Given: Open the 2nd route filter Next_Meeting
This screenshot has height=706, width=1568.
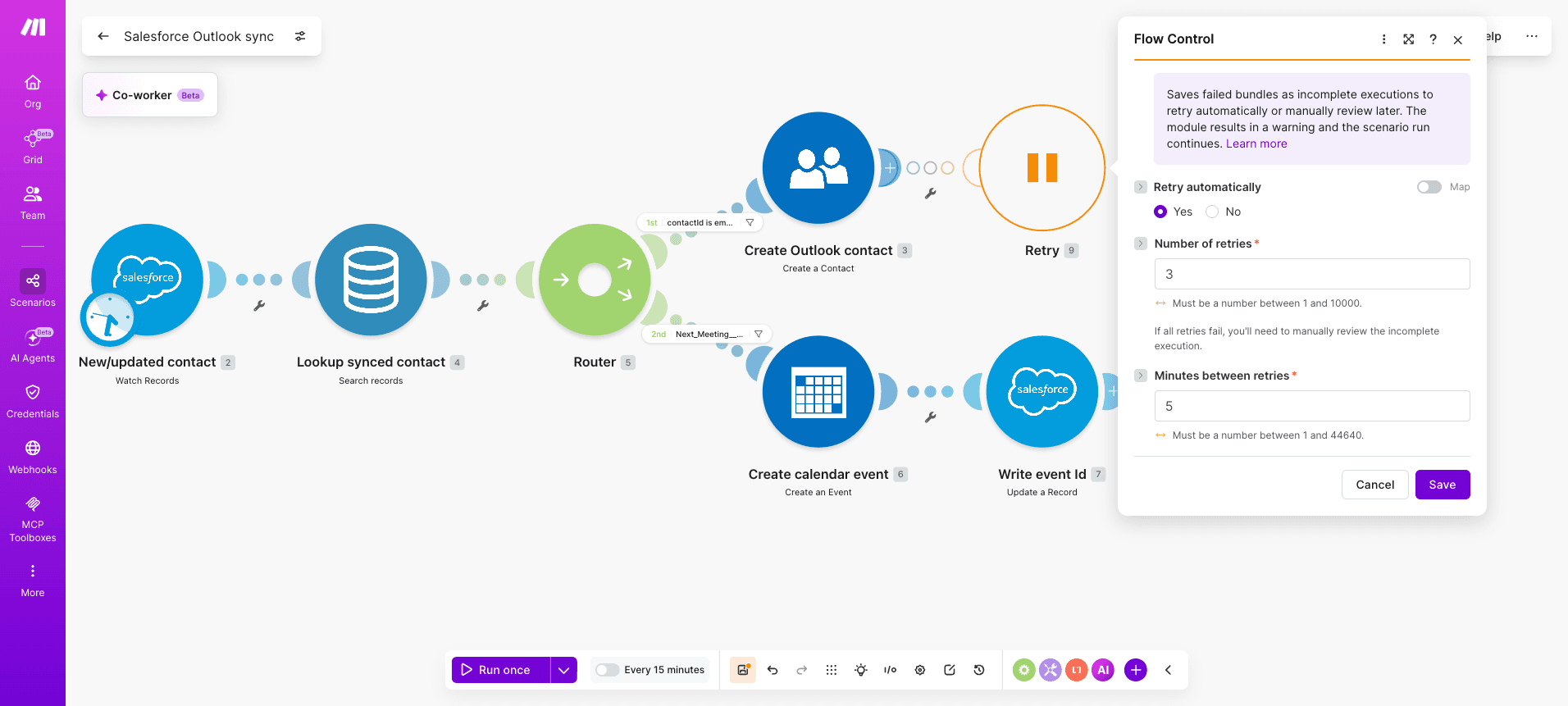Looking at the screenshot, I should tap(707, 334).
